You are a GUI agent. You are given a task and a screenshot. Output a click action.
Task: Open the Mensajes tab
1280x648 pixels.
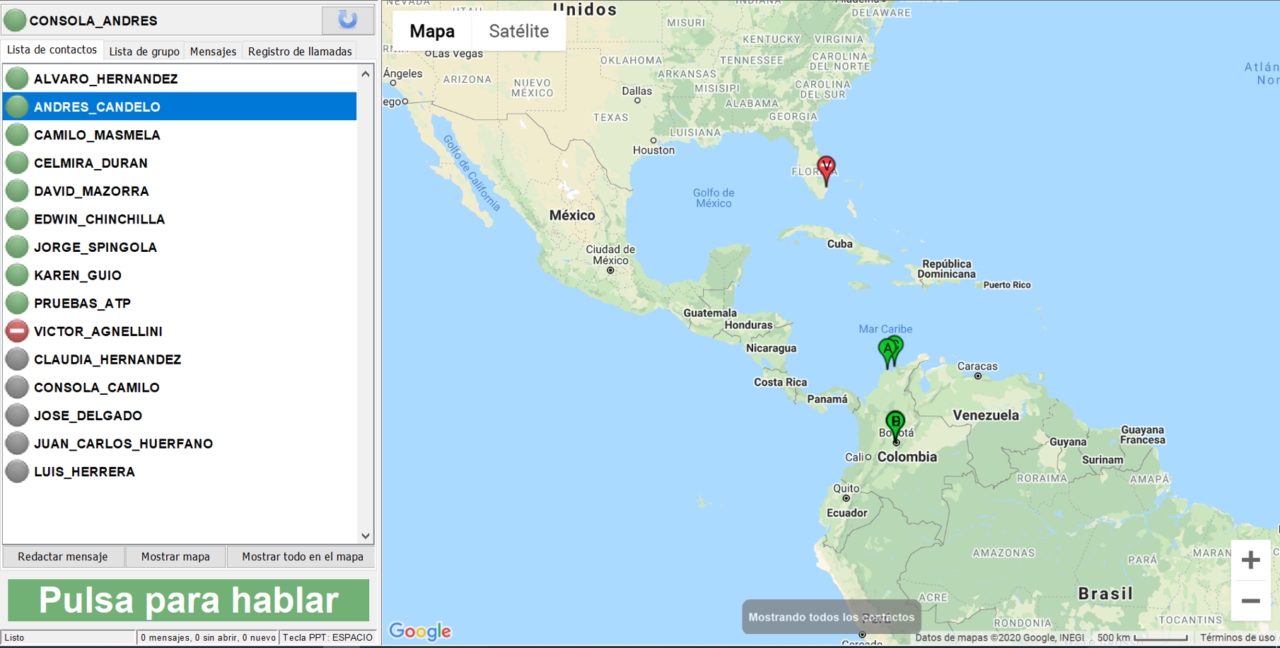tap(213, 51)
